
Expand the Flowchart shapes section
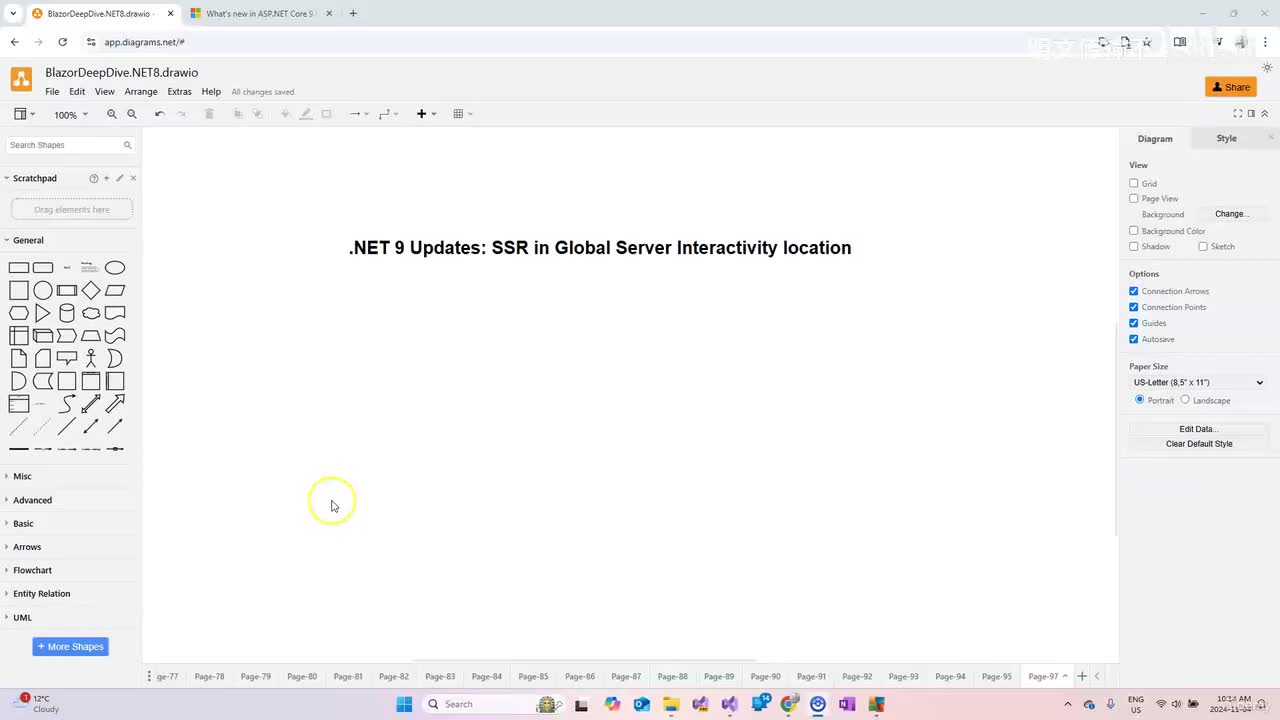pyautogui.click(x=32, y=570)
